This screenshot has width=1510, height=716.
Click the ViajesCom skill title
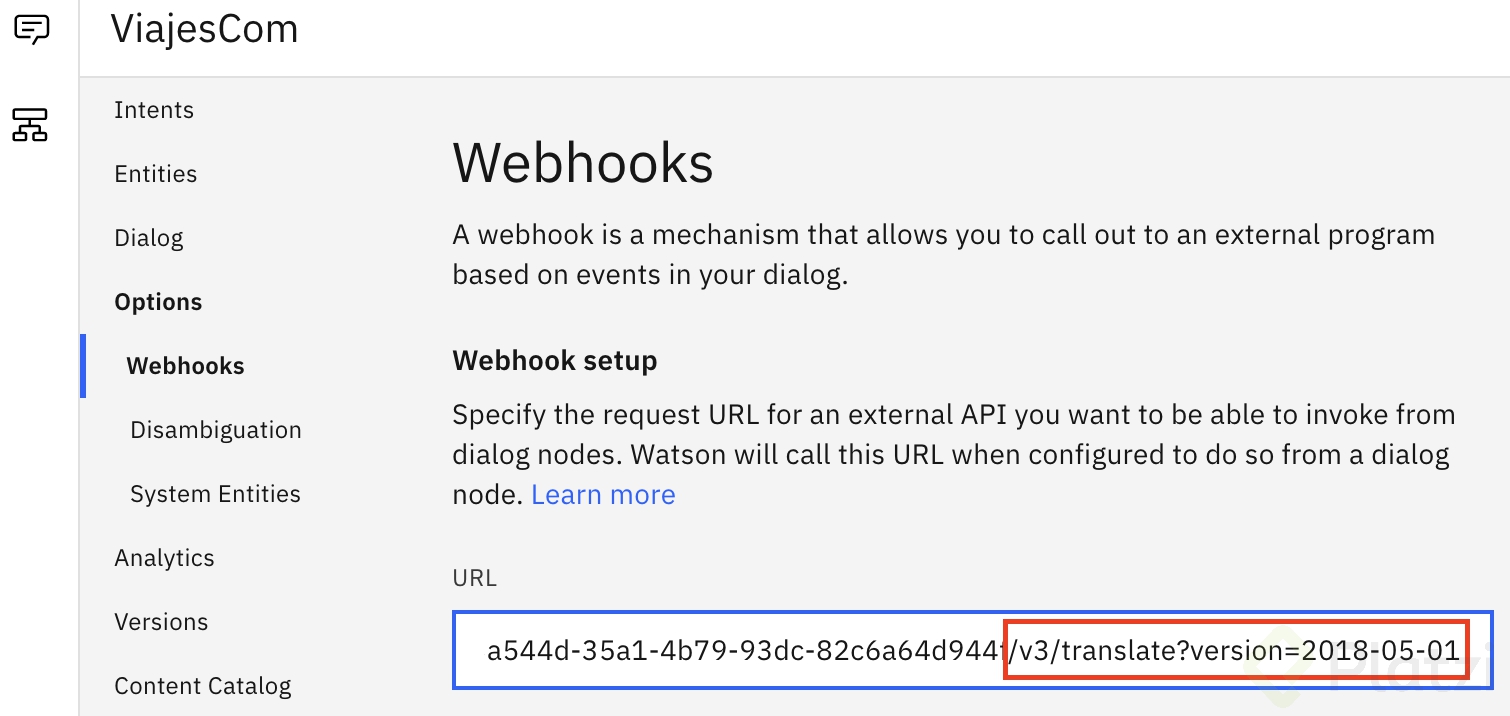coord(204,29)
